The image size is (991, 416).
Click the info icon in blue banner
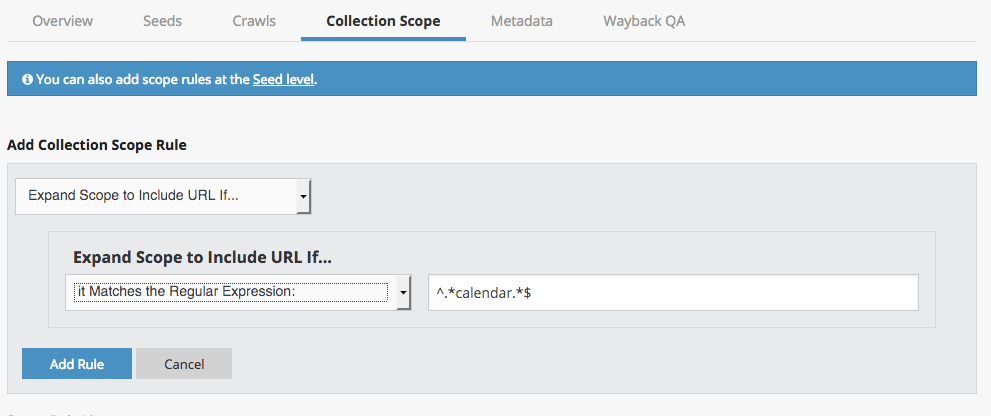[x=27, y=79]
